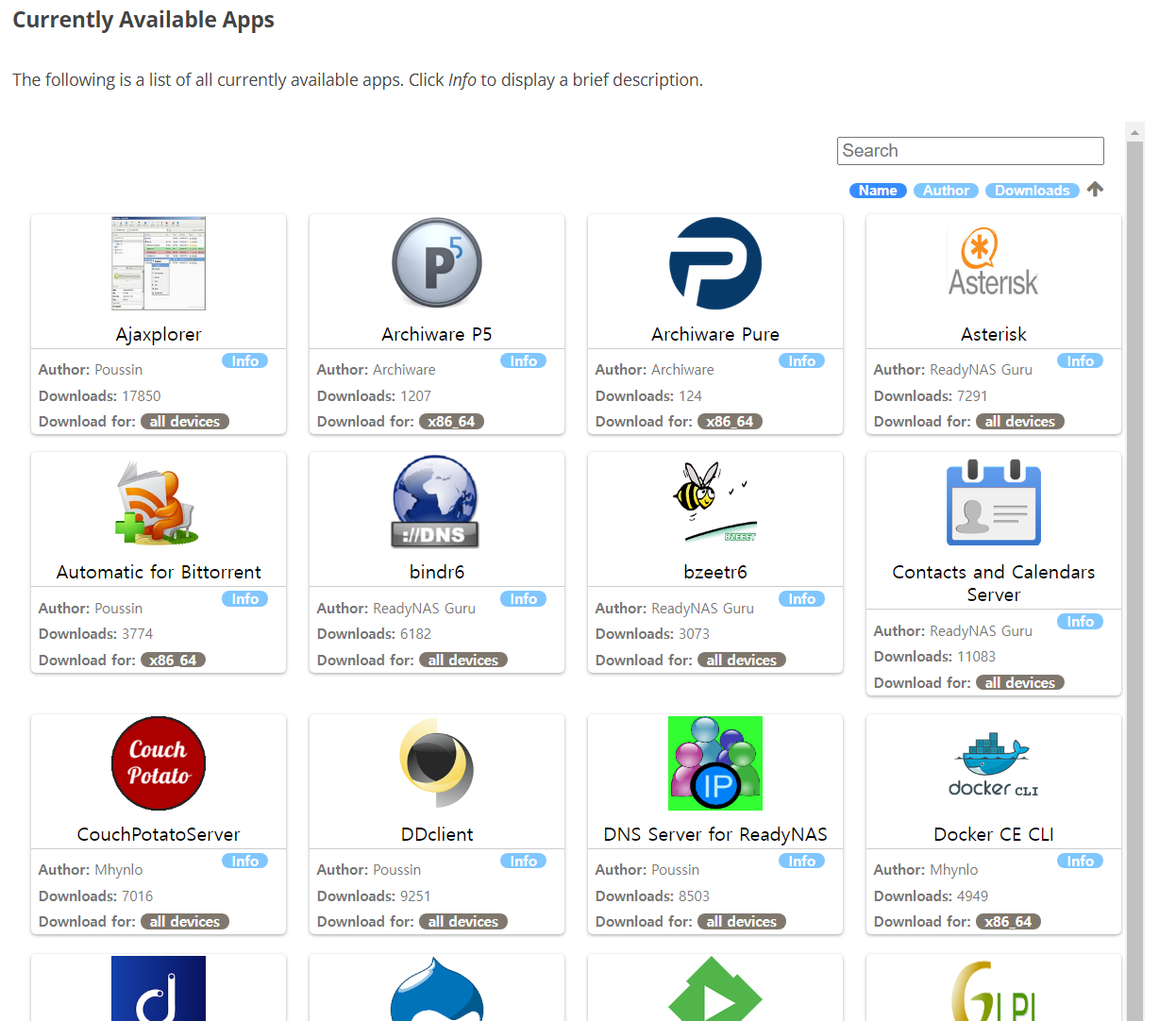Click the bzeetr6 bee icon

click(x=715, y=502)
